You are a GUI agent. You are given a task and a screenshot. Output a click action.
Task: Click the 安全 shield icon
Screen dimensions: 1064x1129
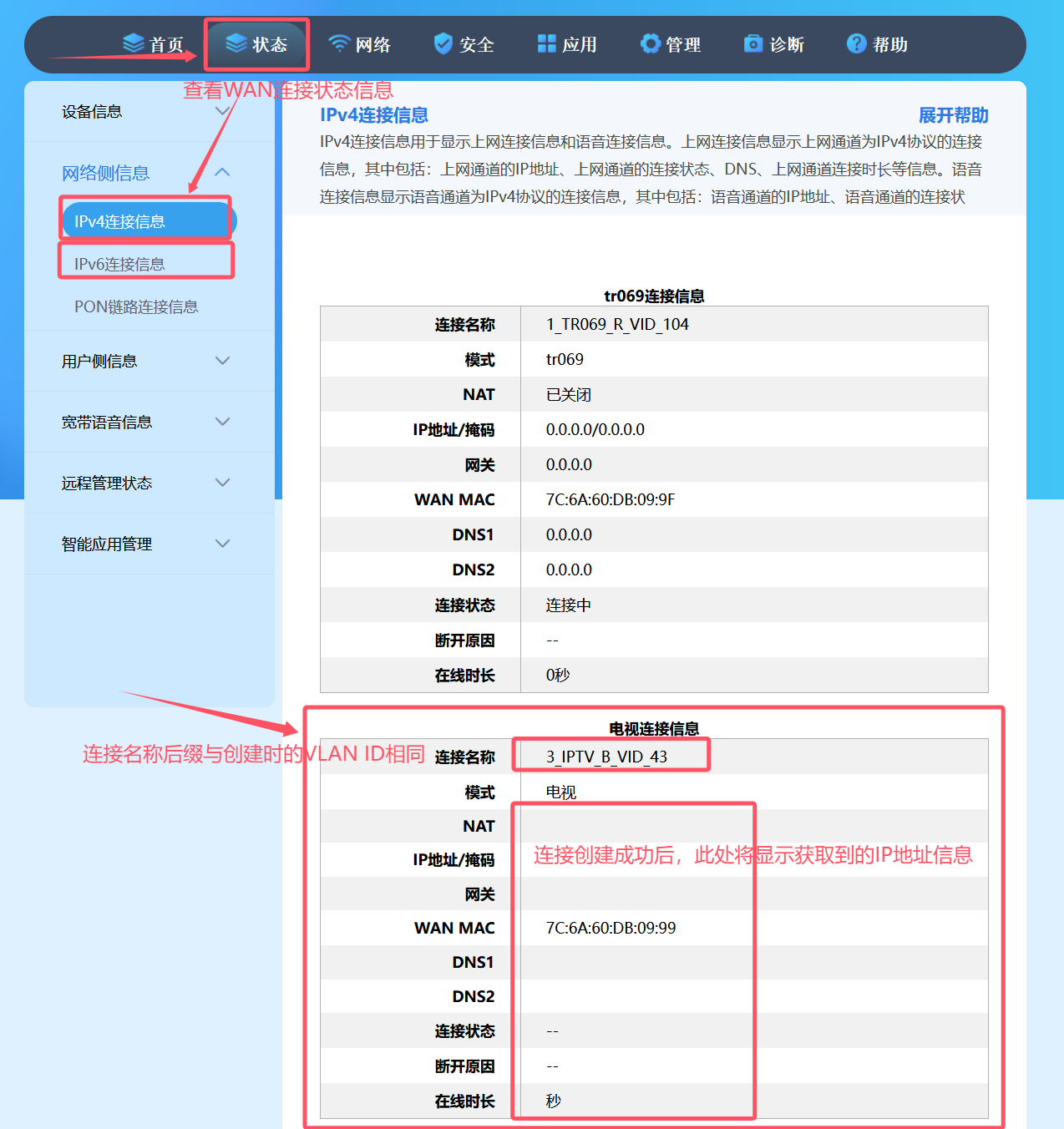point(443,43)
